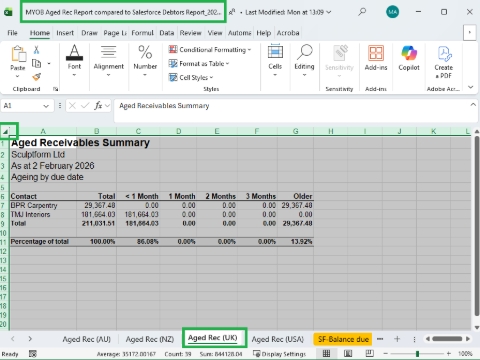Open the Editing group with magnifier
Screen dimensions: 480x360
tap(304, 61)
